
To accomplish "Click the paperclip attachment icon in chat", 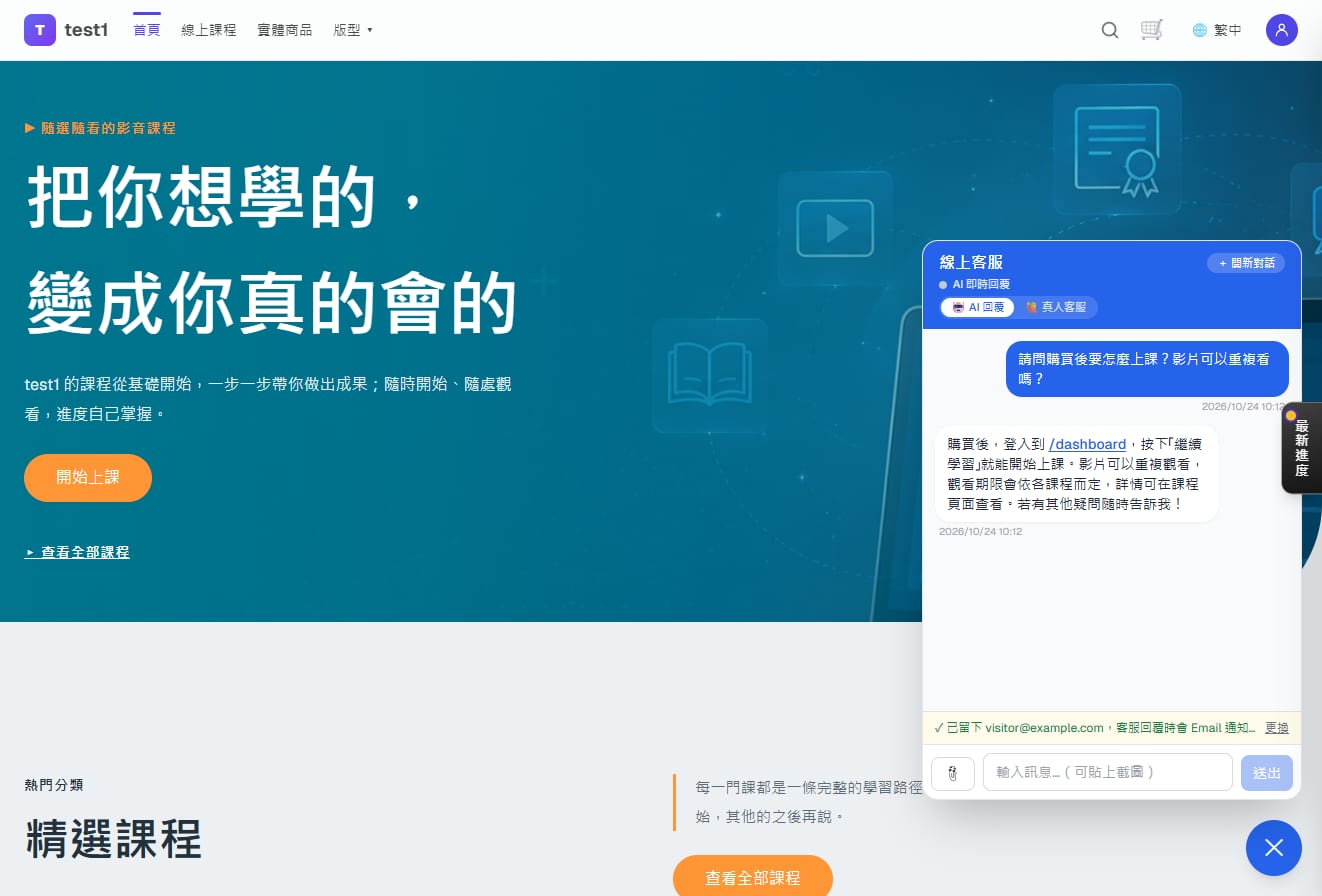I will pos(953,773).
